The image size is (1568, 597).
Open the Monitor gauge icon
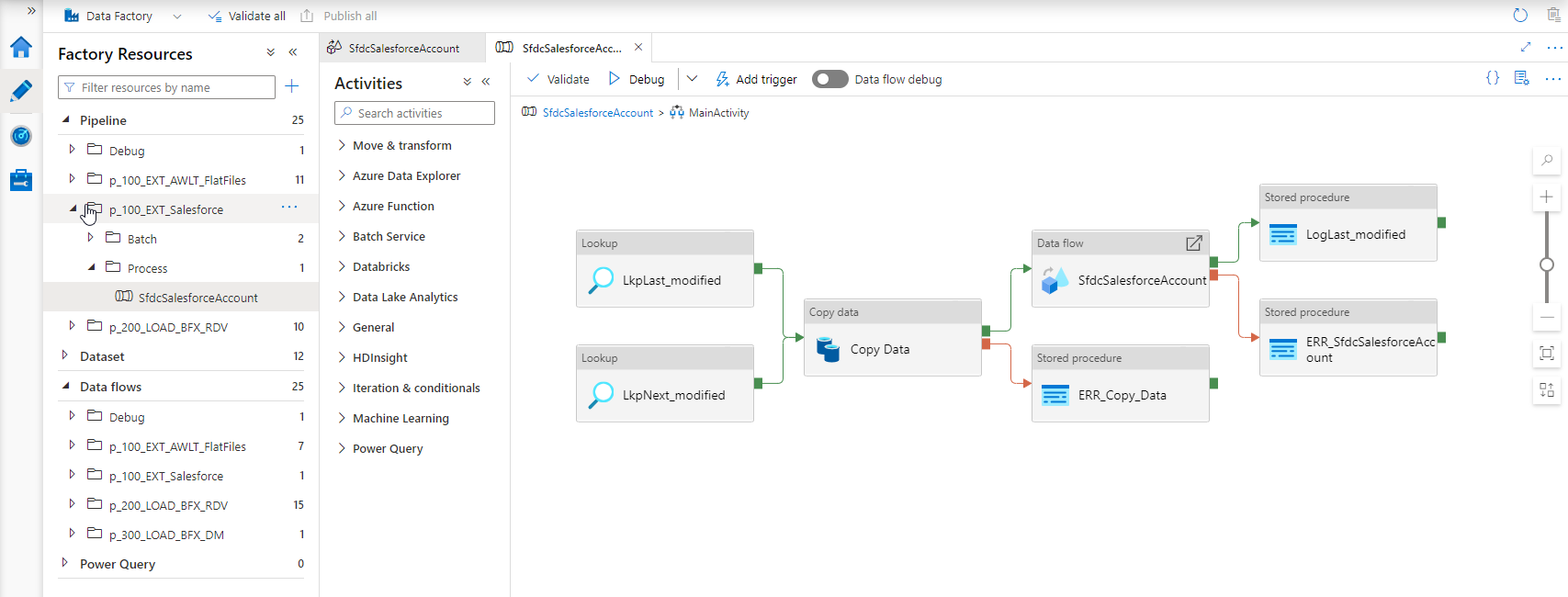(21, 136)
